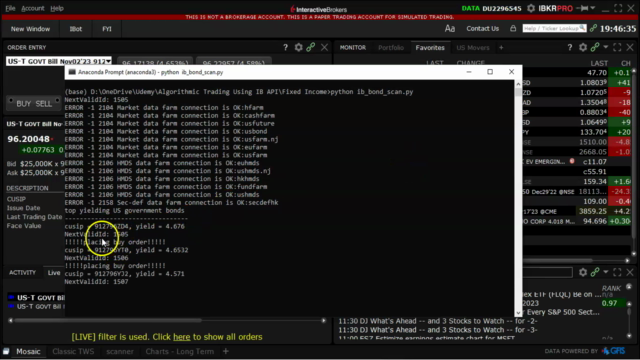
Task: Close the news panel
Action: [x=630, y=272]
